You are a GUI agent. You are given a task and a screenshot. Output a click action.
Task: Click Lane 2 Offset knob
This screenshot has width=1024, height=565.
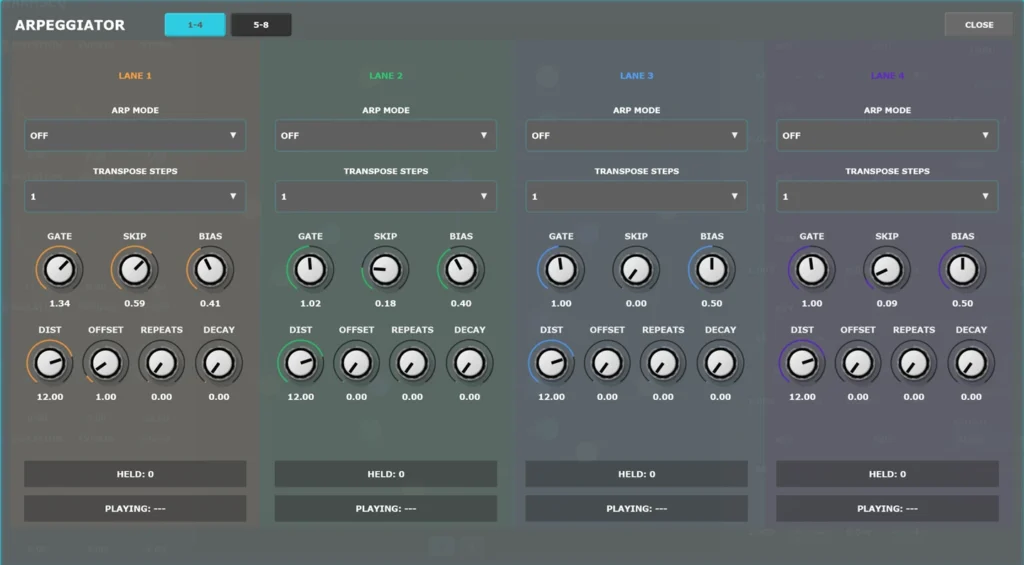coord(357,363)
